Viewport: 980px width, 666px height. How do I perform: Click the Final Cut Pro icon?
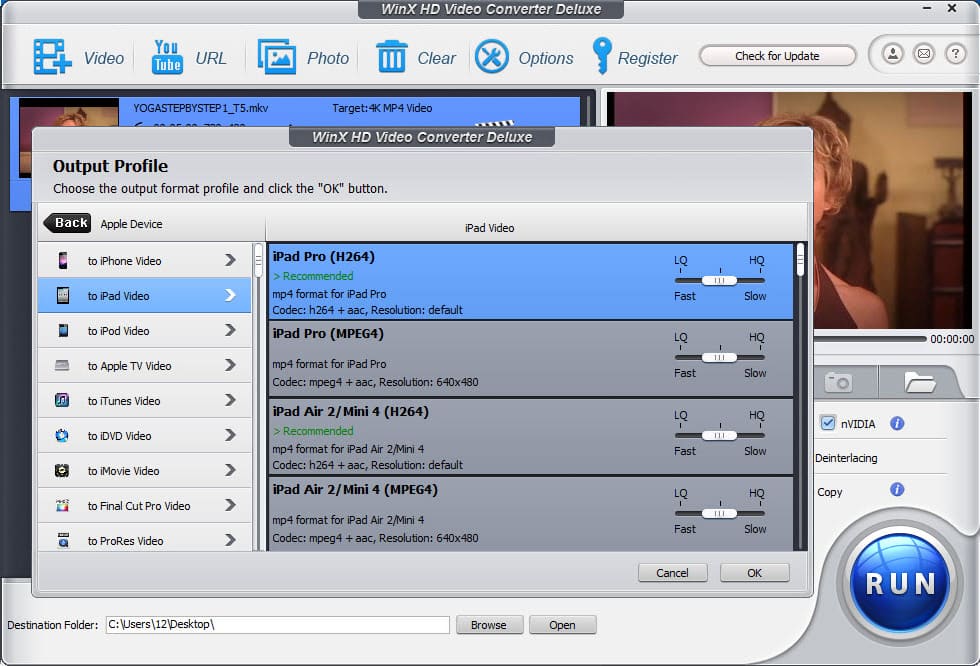pyautogui.click(x=62, y=505)
